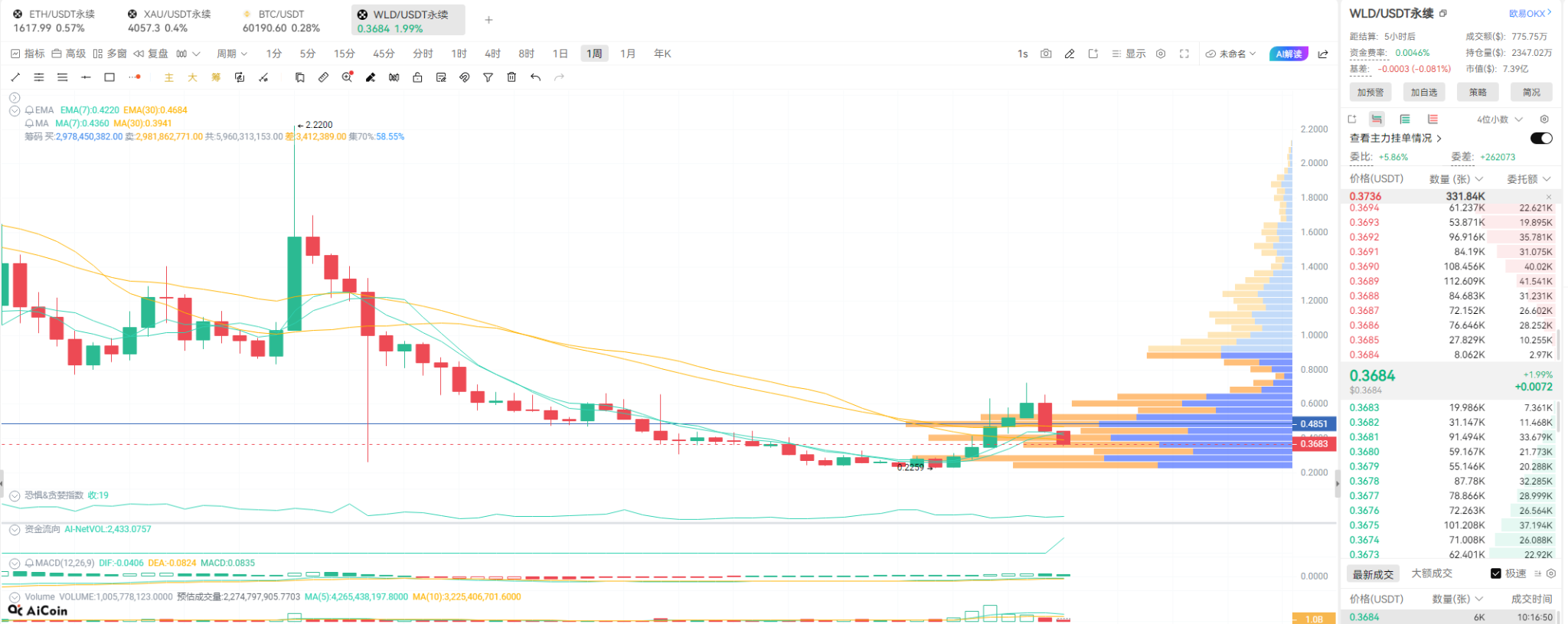Open the drawing filter funnel
Image resolution: width=1568 pixels, height=624 pixels.
488,77
